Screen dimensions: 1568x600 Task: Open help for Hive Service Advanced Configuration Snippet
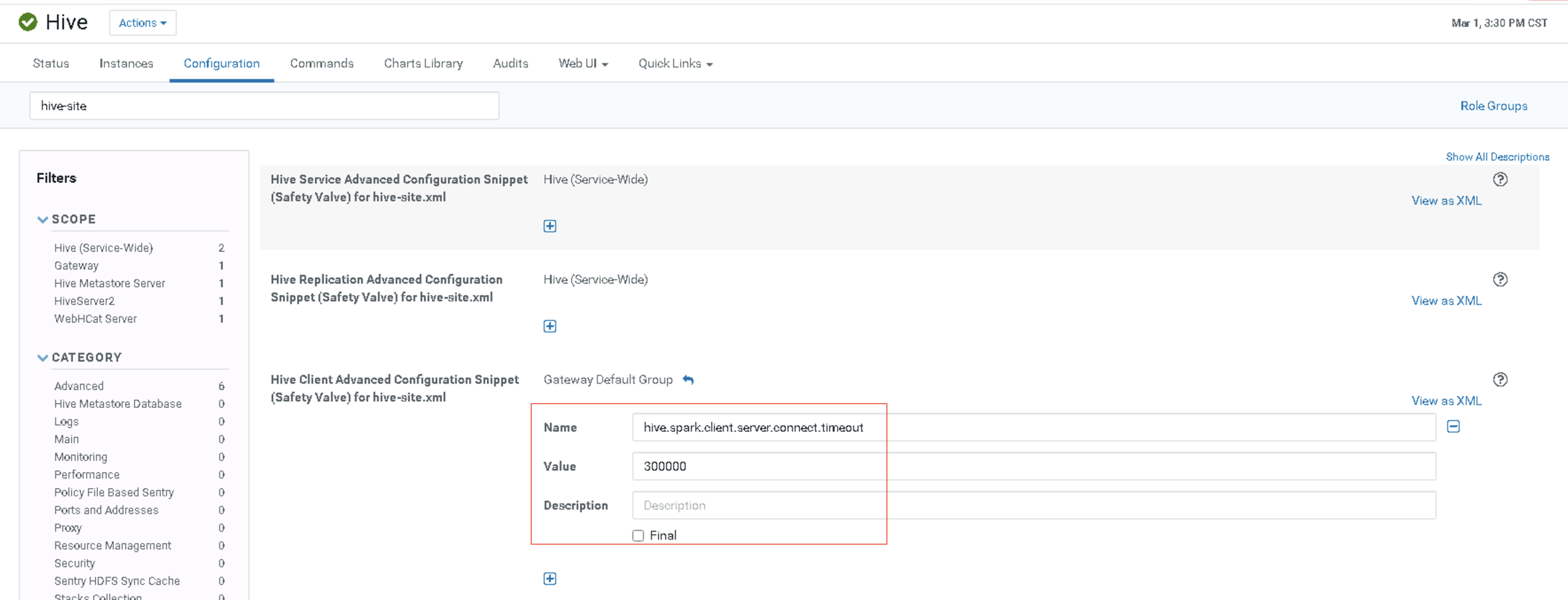[1501, 179]
